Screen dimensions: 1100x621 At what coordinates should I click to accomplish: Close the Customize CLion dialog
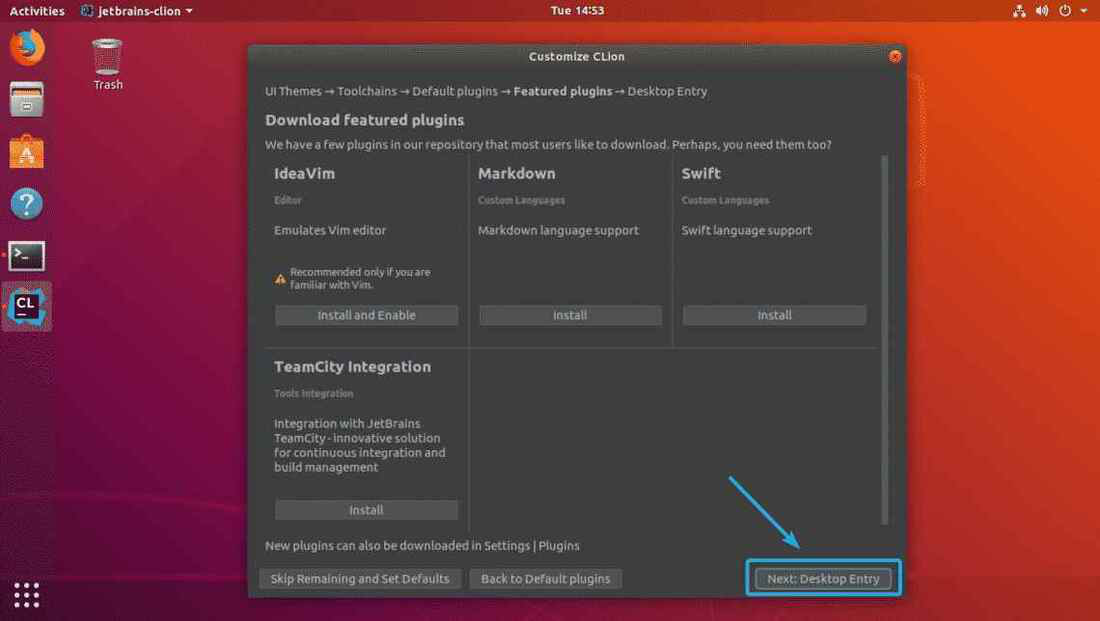coord(895,56)
